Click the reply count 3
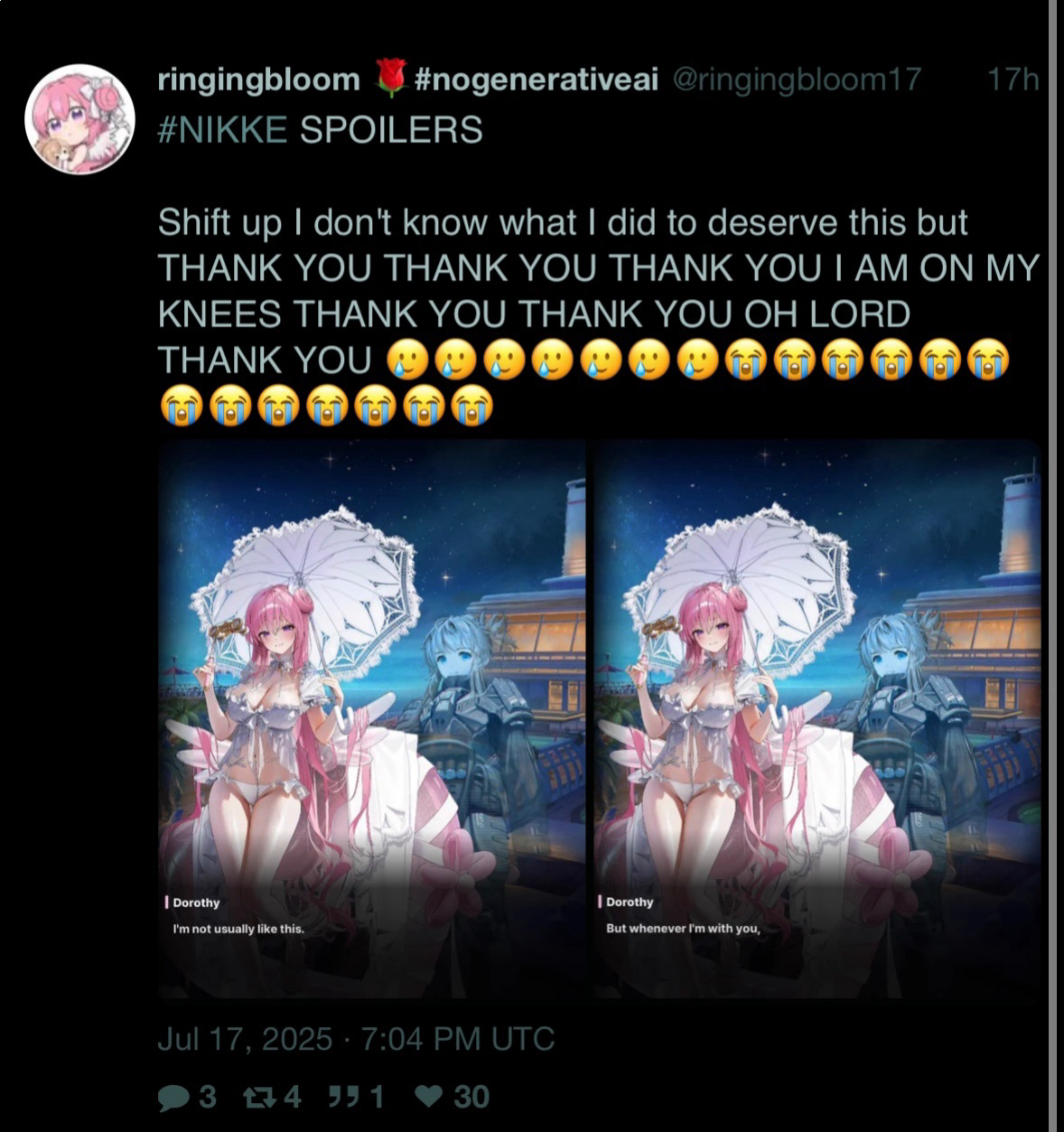 click(207, 1098)
